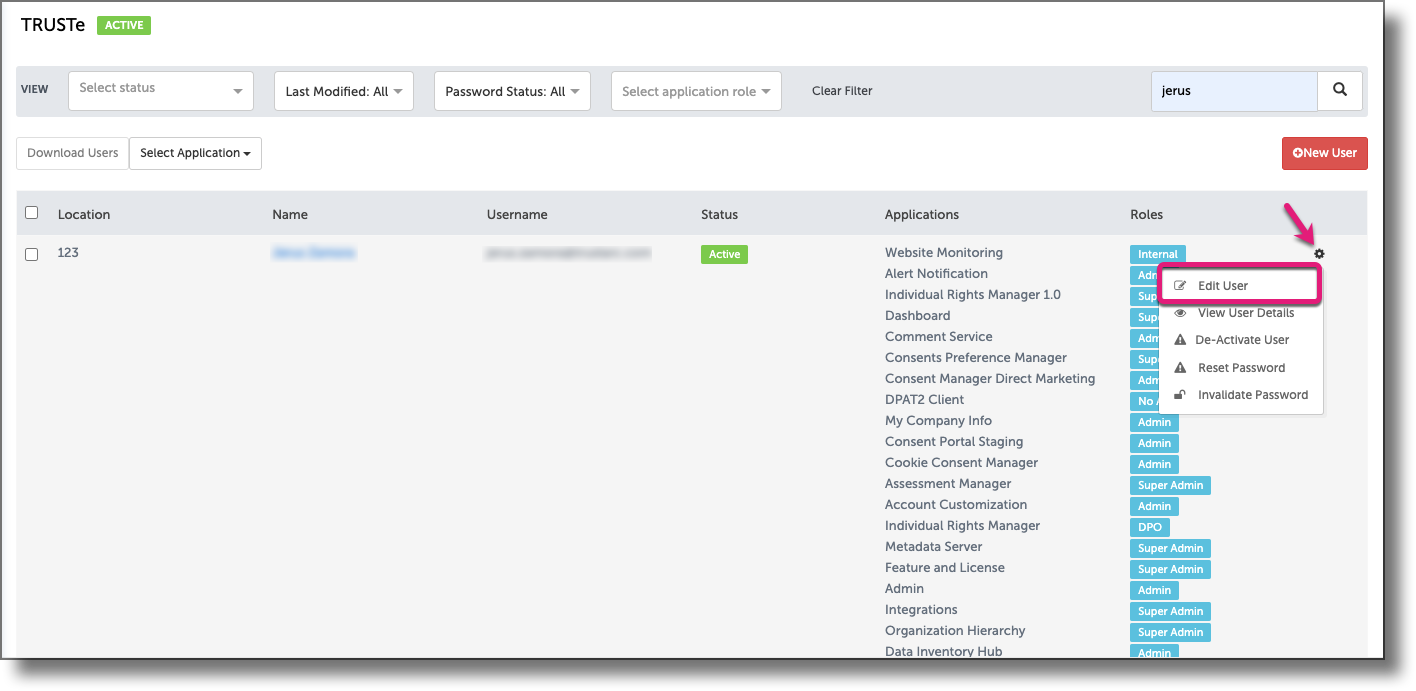
Task: Select Reset Password from the menu
Action: tap(1240, 368)
